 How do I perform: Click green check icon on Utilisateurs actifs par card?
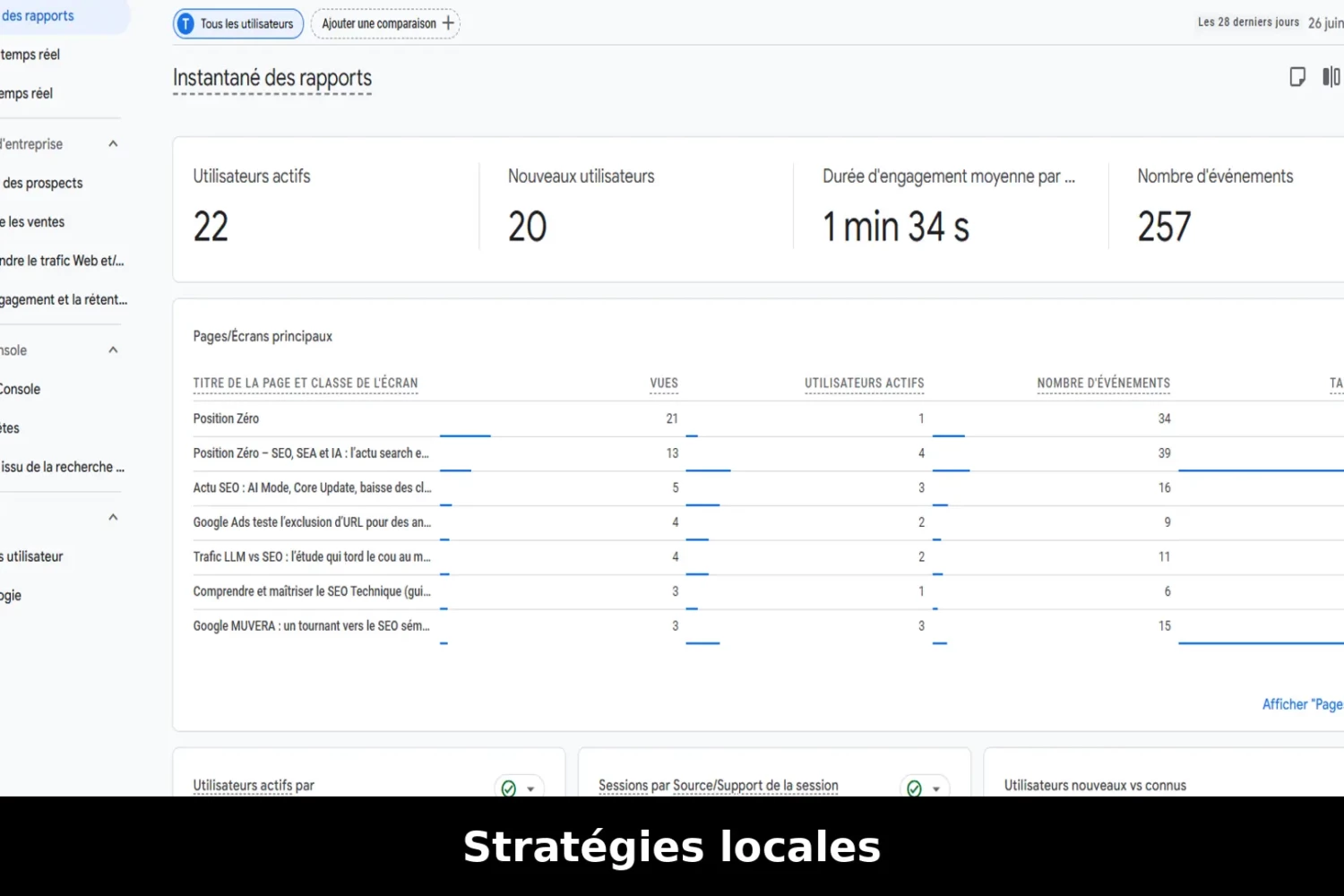tap(509, 788)
